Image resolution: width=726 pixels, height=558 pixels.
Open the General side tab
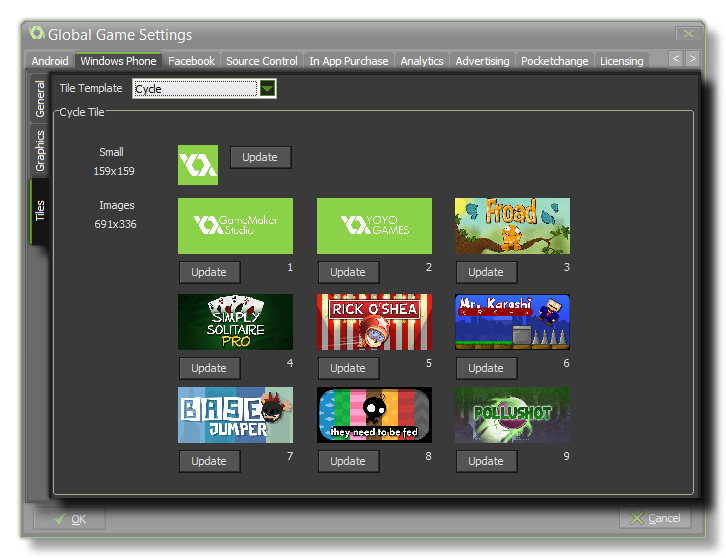pyautogui.click(x=40, y=99)
